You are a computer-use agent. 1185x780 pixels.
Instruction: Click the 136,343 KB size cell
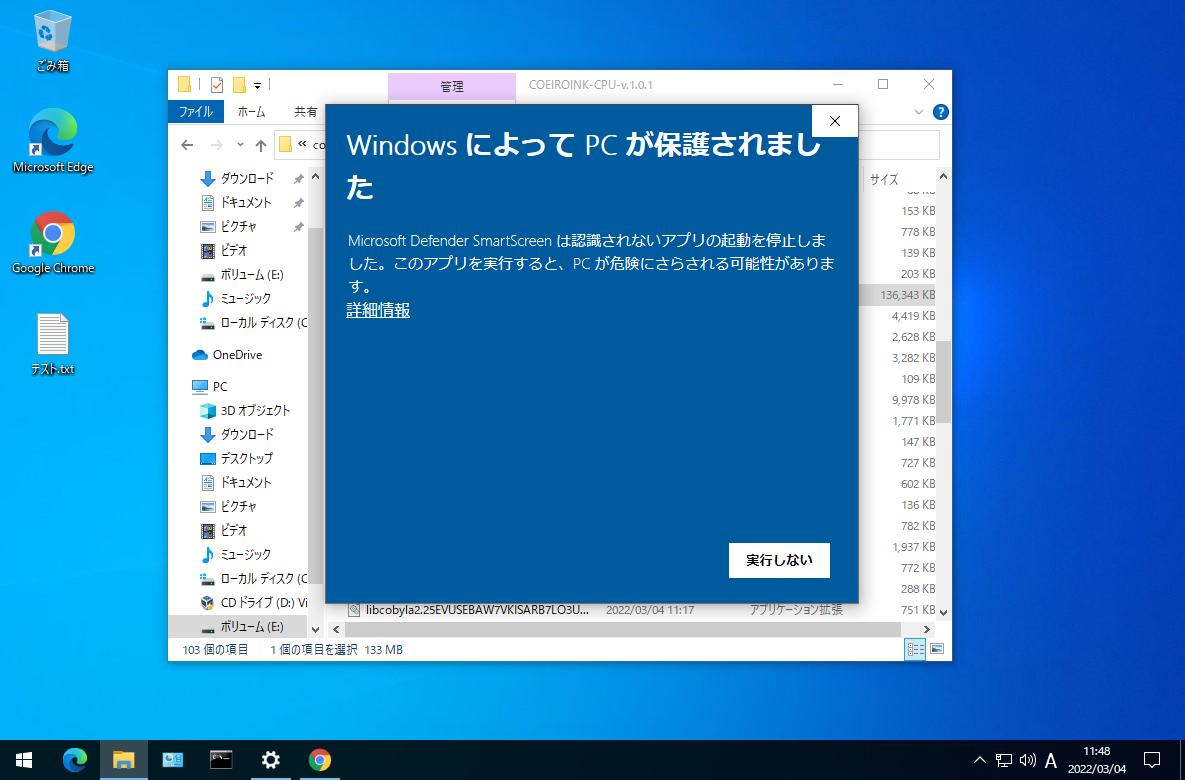pos(907,295)
